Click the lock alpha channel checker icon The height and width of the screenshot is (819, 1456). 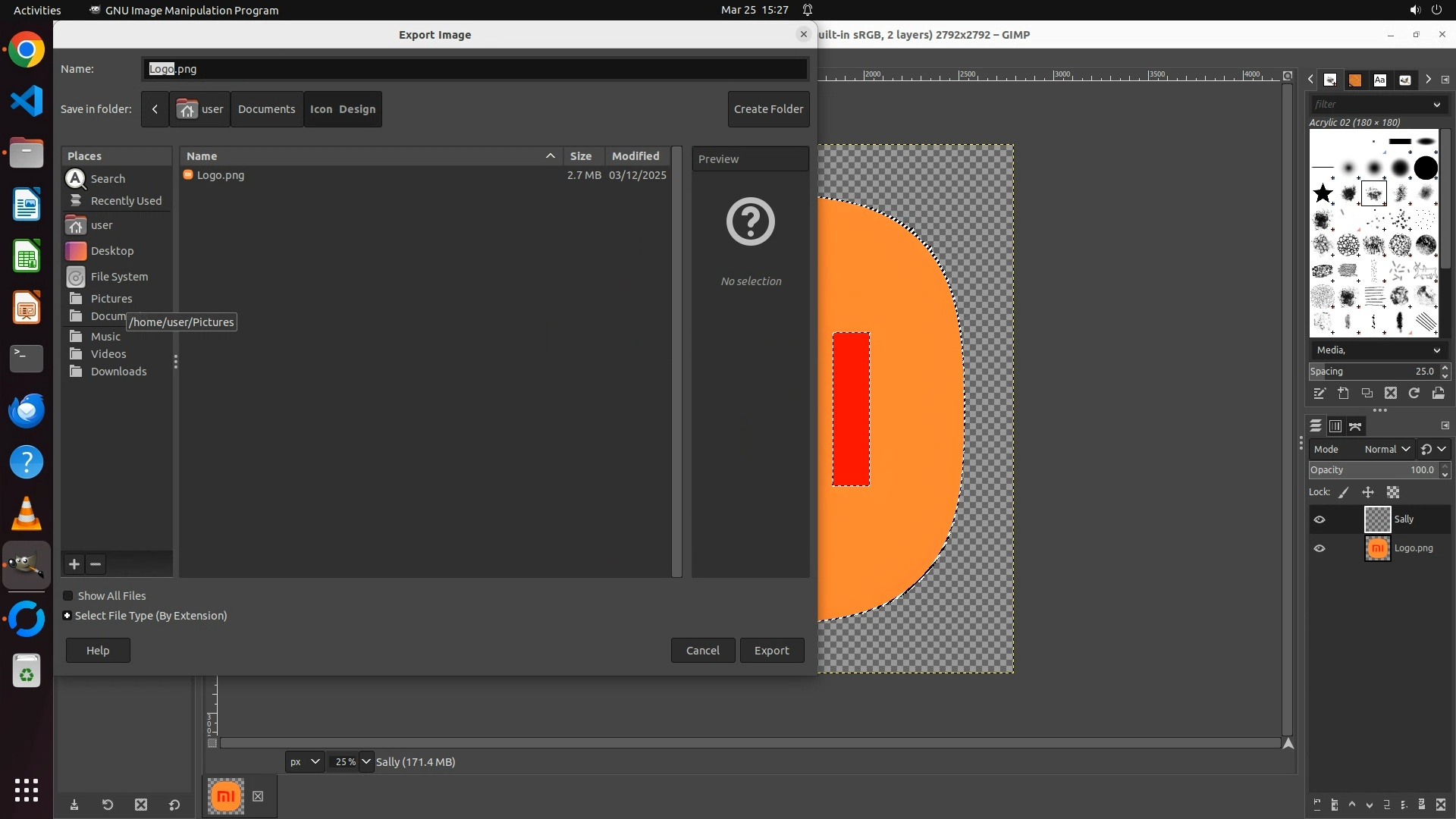(x=1393, y=492)
